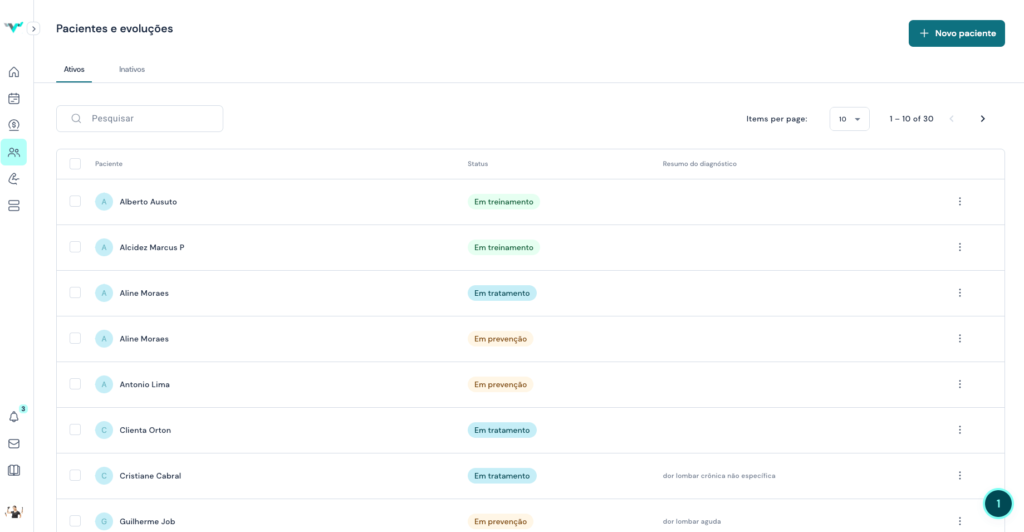Open the book icon in sidebar
This screenshot has height=532, width=1024.
[x=14, y=470]
